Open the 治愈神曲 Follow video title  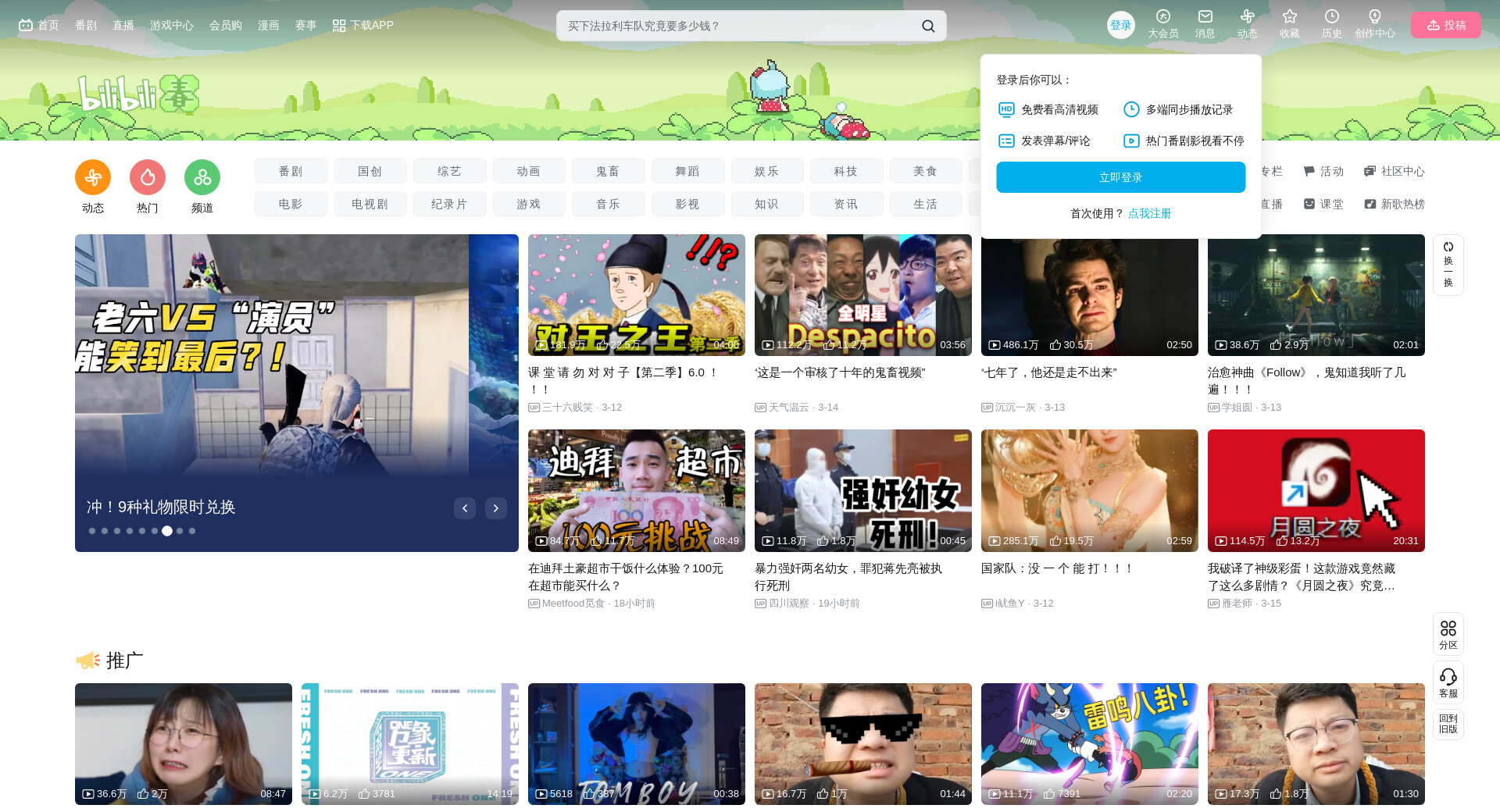1307,381
